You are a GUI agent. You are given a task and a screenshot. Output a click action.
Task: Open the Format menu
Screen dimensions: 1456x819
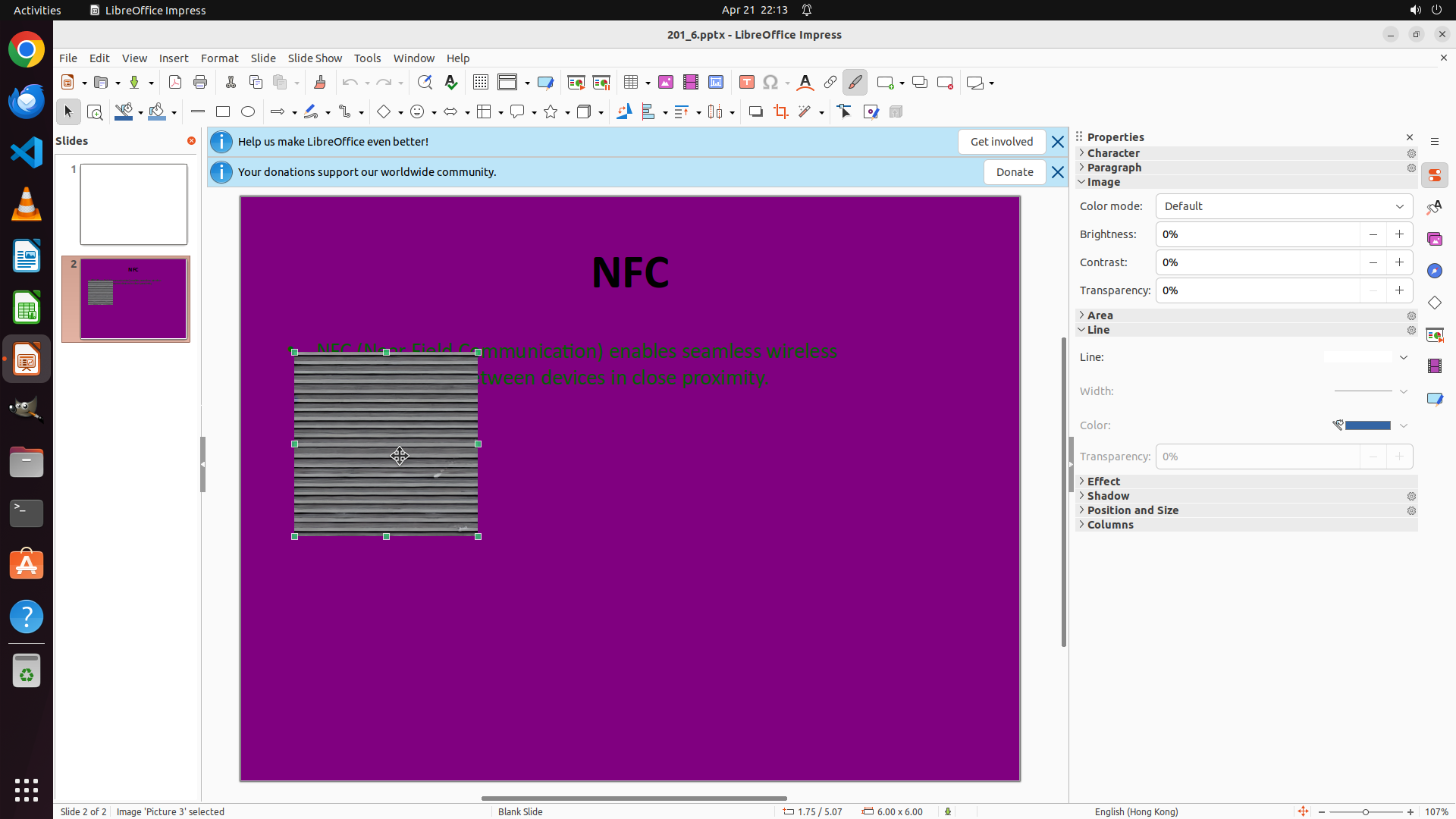click(x=219, y=58)
